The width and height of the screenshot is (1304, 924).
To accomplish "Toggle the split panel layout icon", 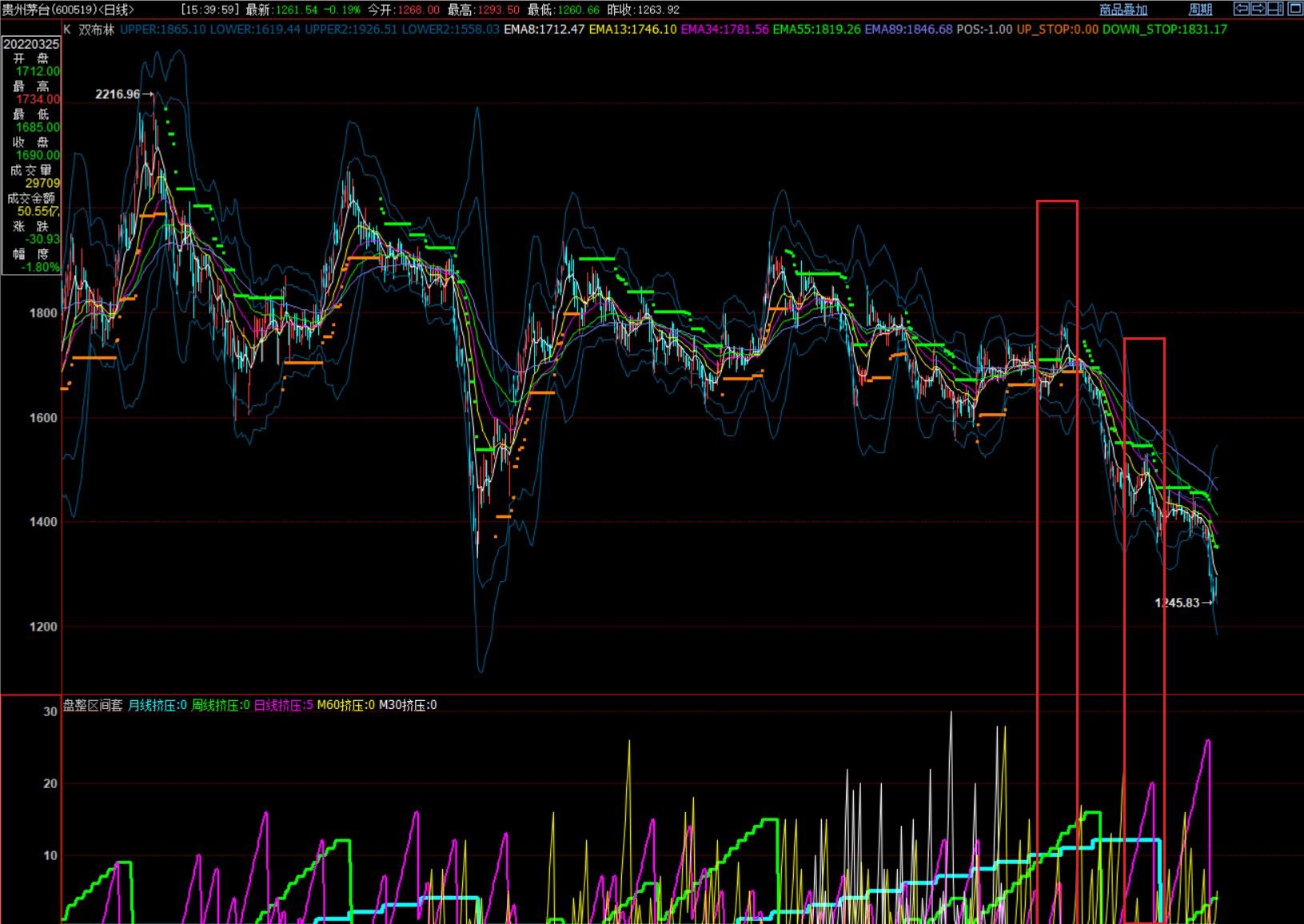I will point(1276,9).
